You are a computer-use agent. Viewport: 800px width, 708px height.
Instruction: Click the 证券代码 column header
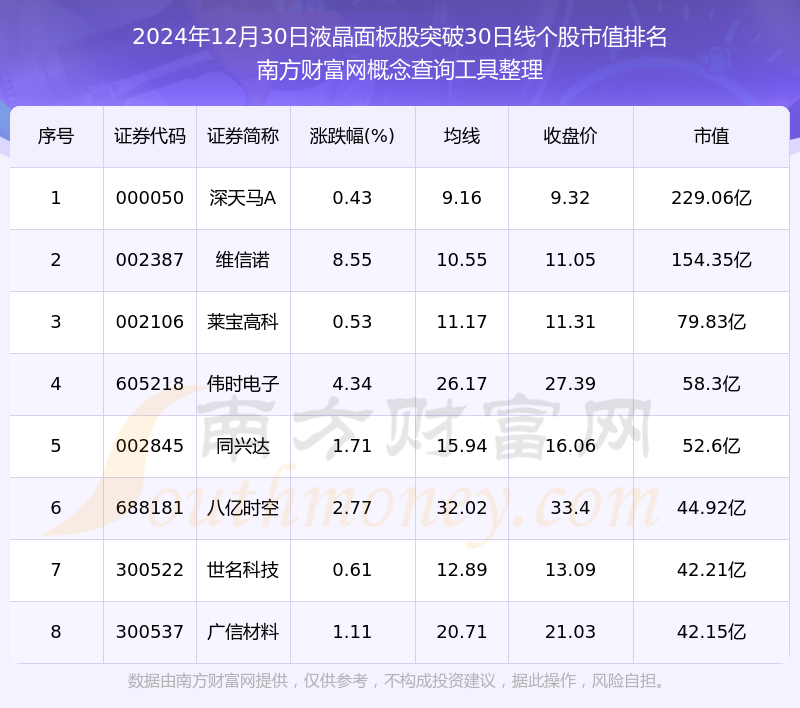(x=149, y=136)
